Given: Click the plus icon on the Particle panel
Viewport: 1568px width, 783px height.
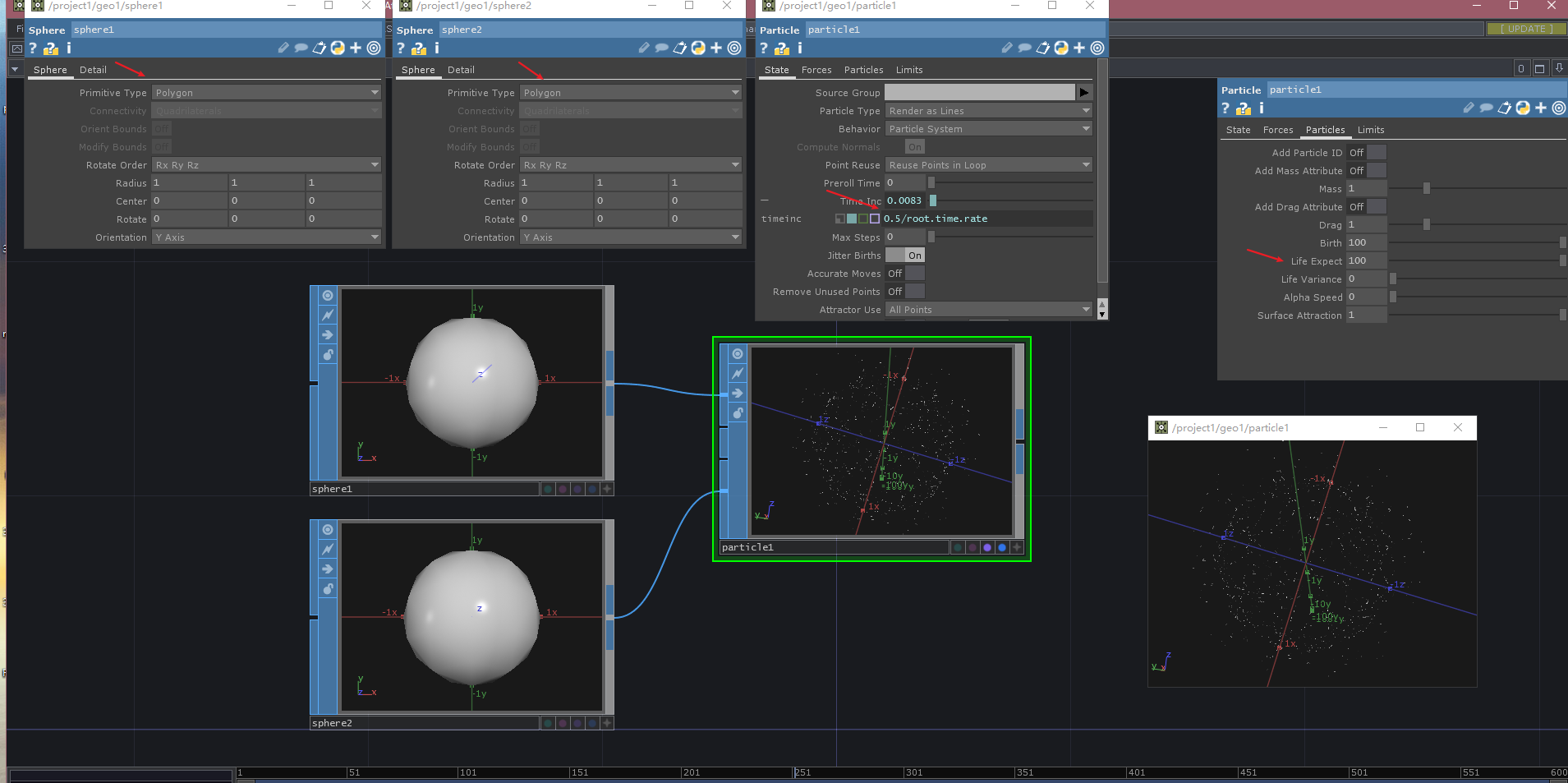Looking at the screenshot, I should tap(1541, 108).
